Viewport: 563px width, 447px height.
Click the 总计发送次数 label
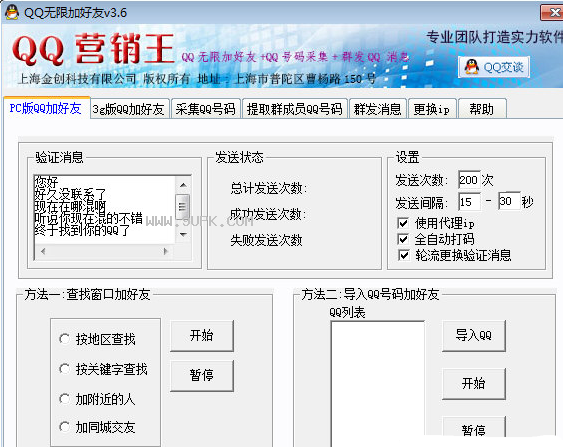[x=269, y=188]
